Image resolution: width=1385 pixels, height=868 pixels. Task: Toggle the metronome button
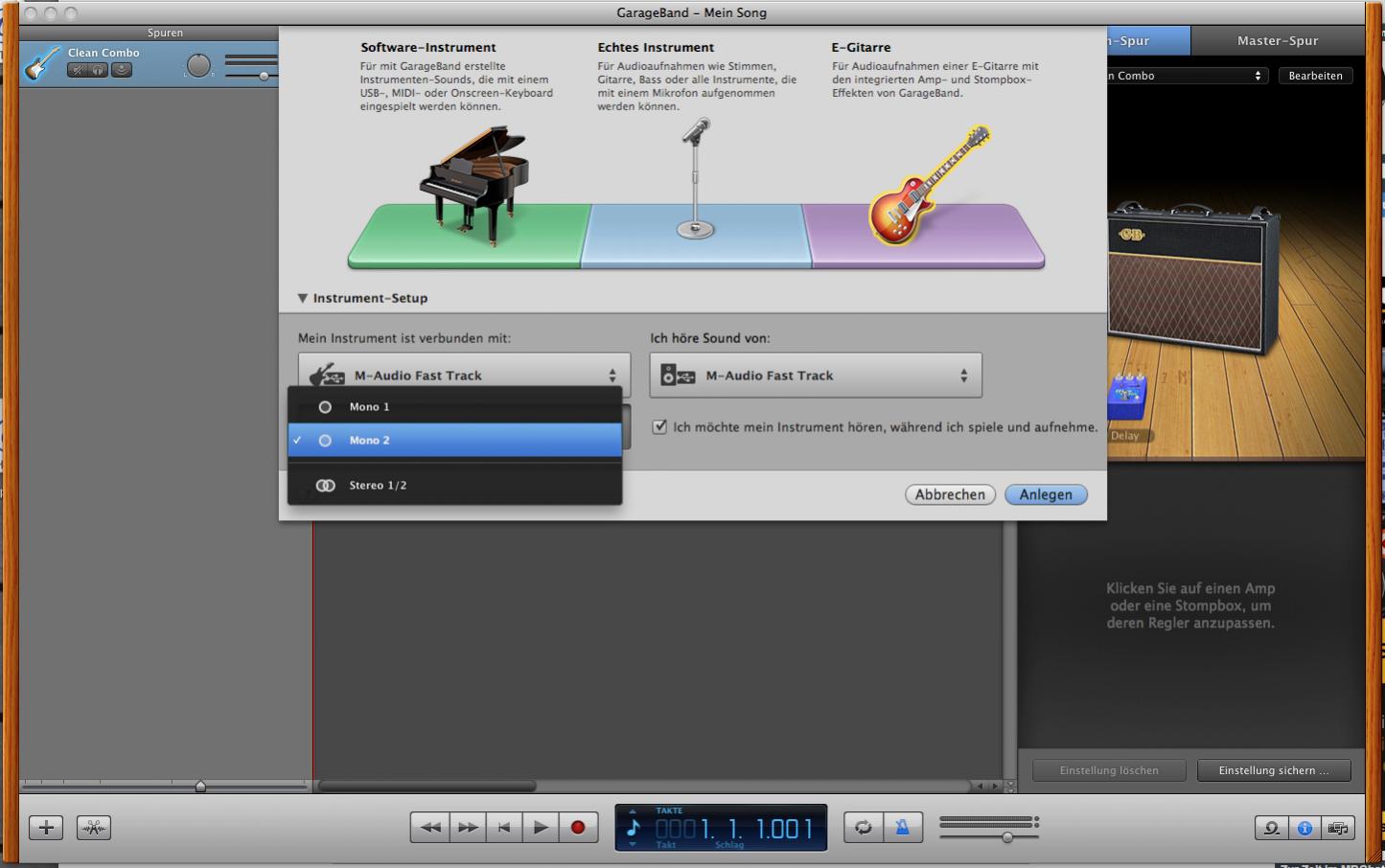coord(902,827)
